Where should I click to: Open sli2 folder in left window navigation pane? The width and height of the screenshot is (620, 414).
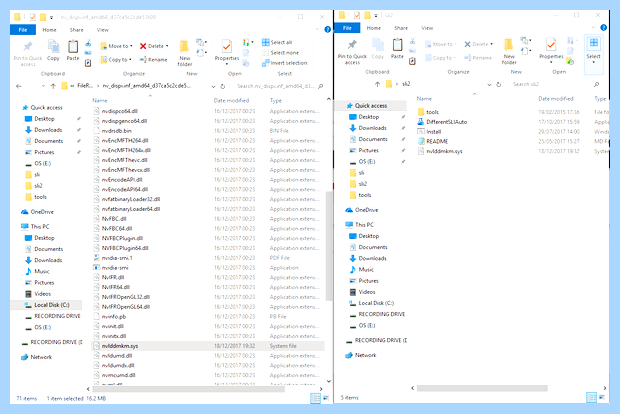coord(34,185)
